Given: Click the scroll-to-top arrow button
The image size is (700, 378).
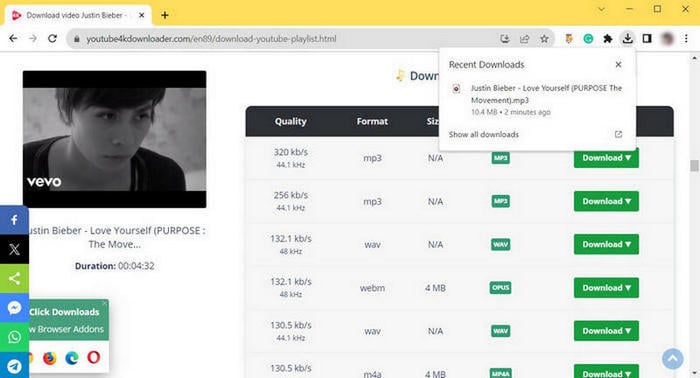Looking at the screenshot, I should click(673, 358).
